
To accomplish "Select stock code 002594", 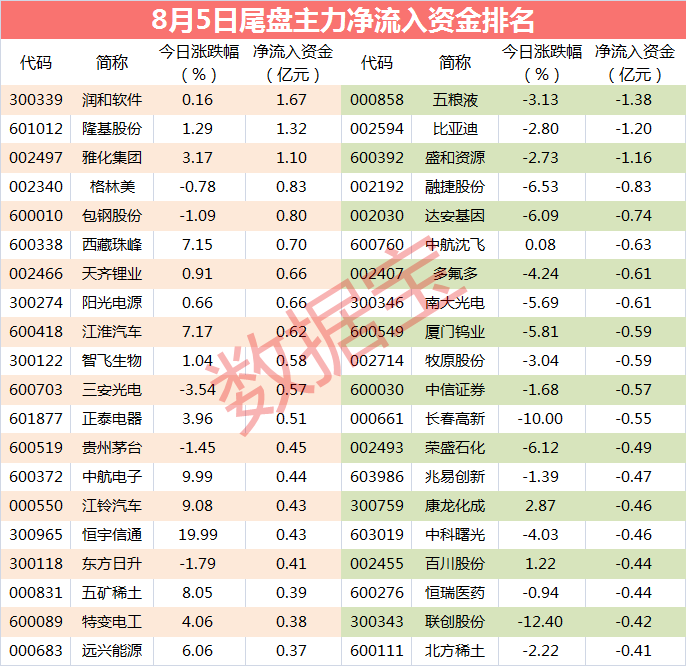I will (377, 129).
